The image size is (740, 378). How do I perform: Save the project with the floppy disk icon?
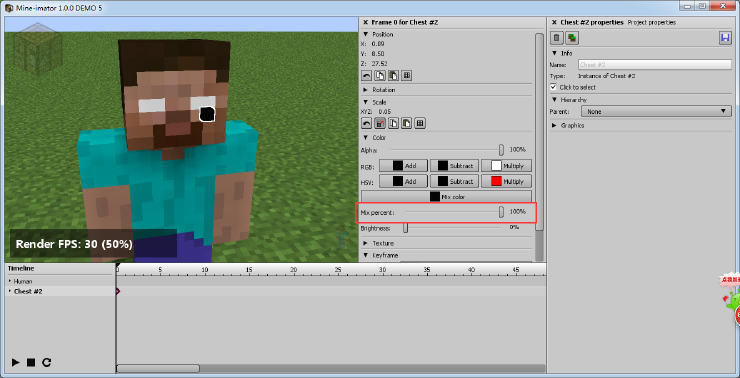tap(725, 38)
